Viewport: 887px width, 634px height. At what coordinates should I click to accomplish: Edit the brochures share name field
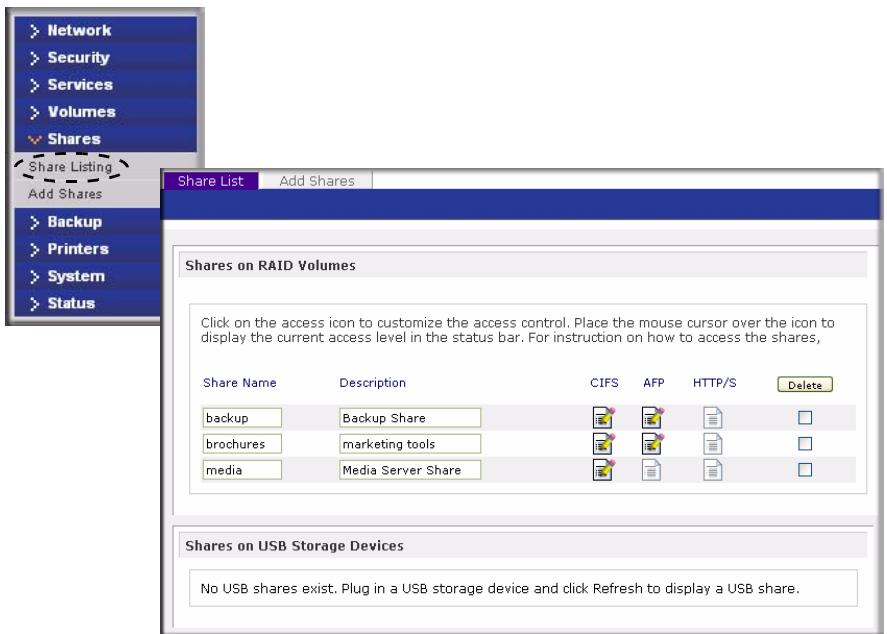242,444
